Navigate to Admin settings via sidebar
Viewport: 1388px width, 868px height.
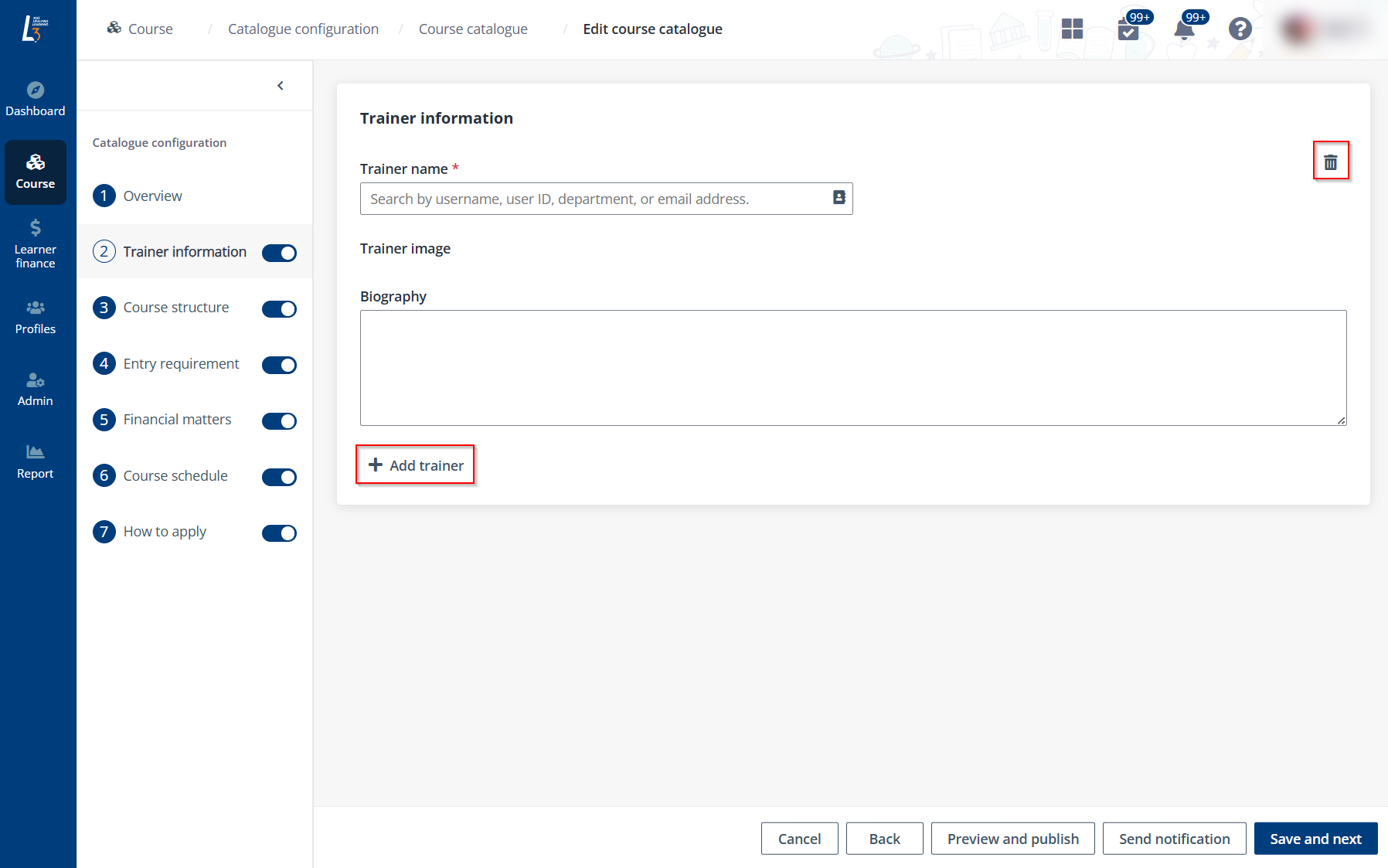pyautogui.click(x=36, y=387)
